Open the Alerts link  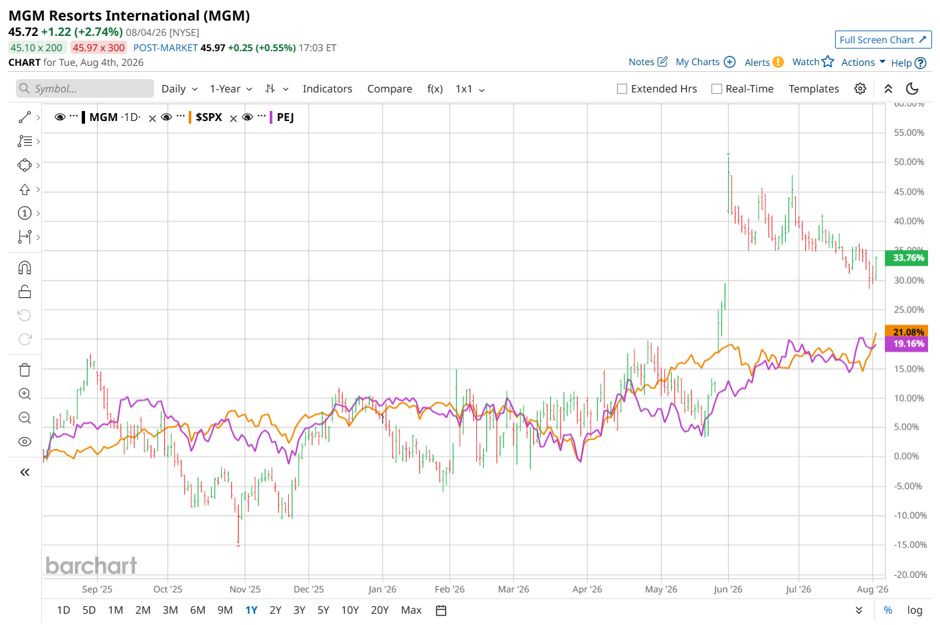(764, 62)
